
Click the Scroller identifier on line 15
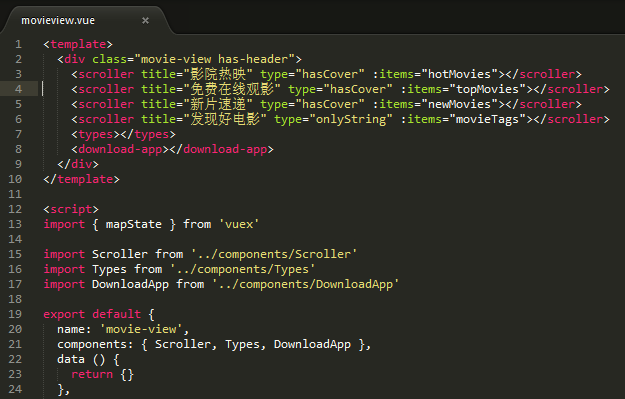click(x=120, y=254)
